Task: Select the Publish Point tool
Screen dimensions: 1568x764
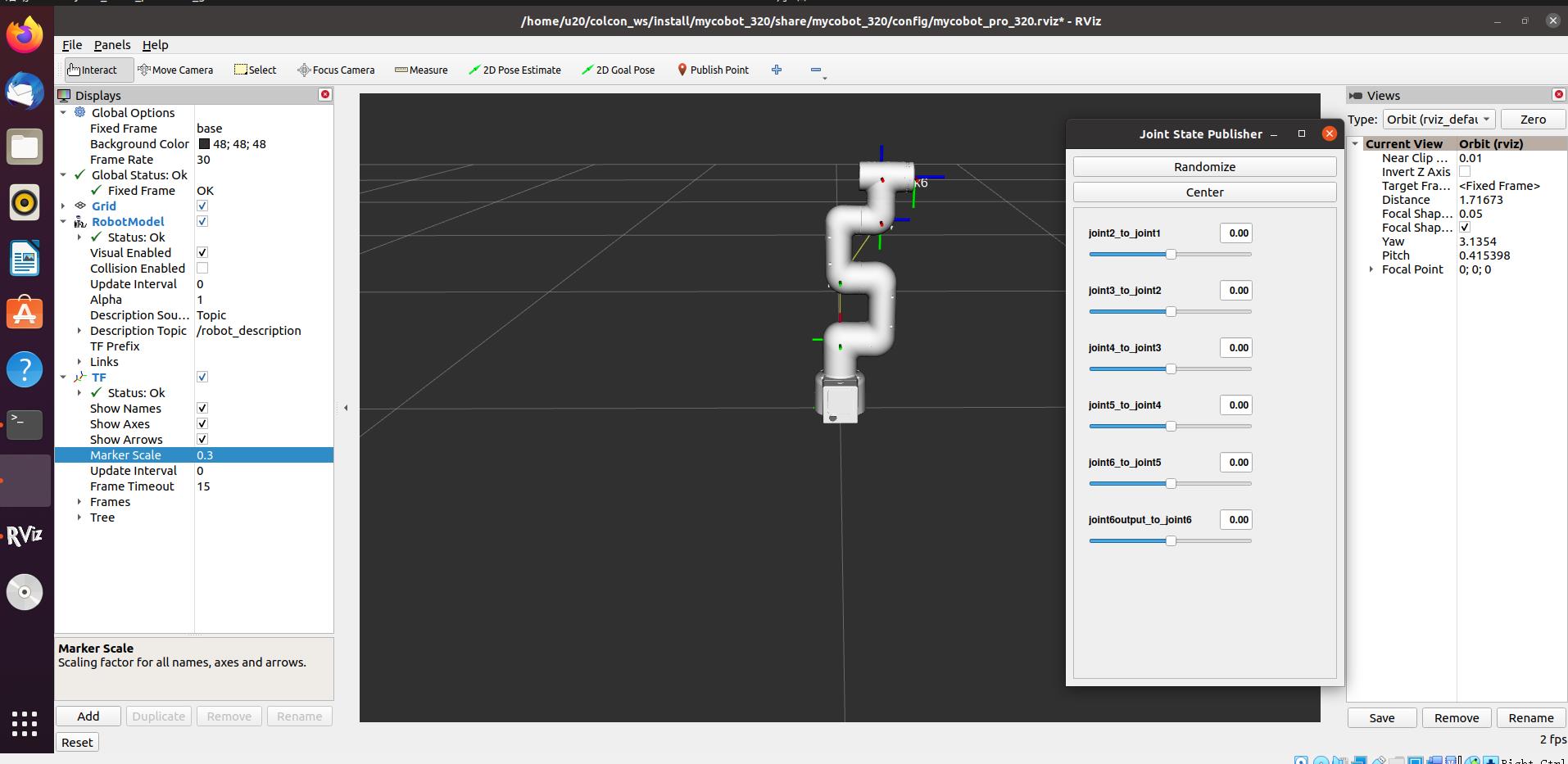Action: point(713,70)
